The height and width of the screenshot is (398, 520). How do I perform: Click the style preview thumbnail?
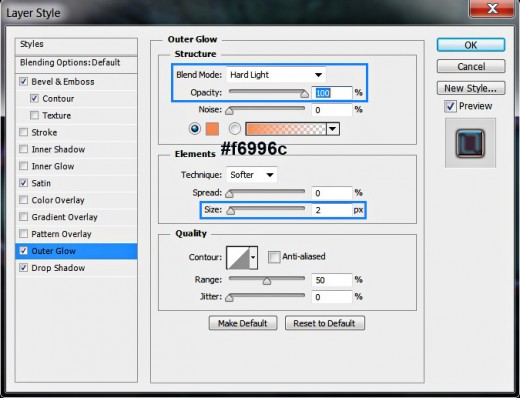point(470,143)
